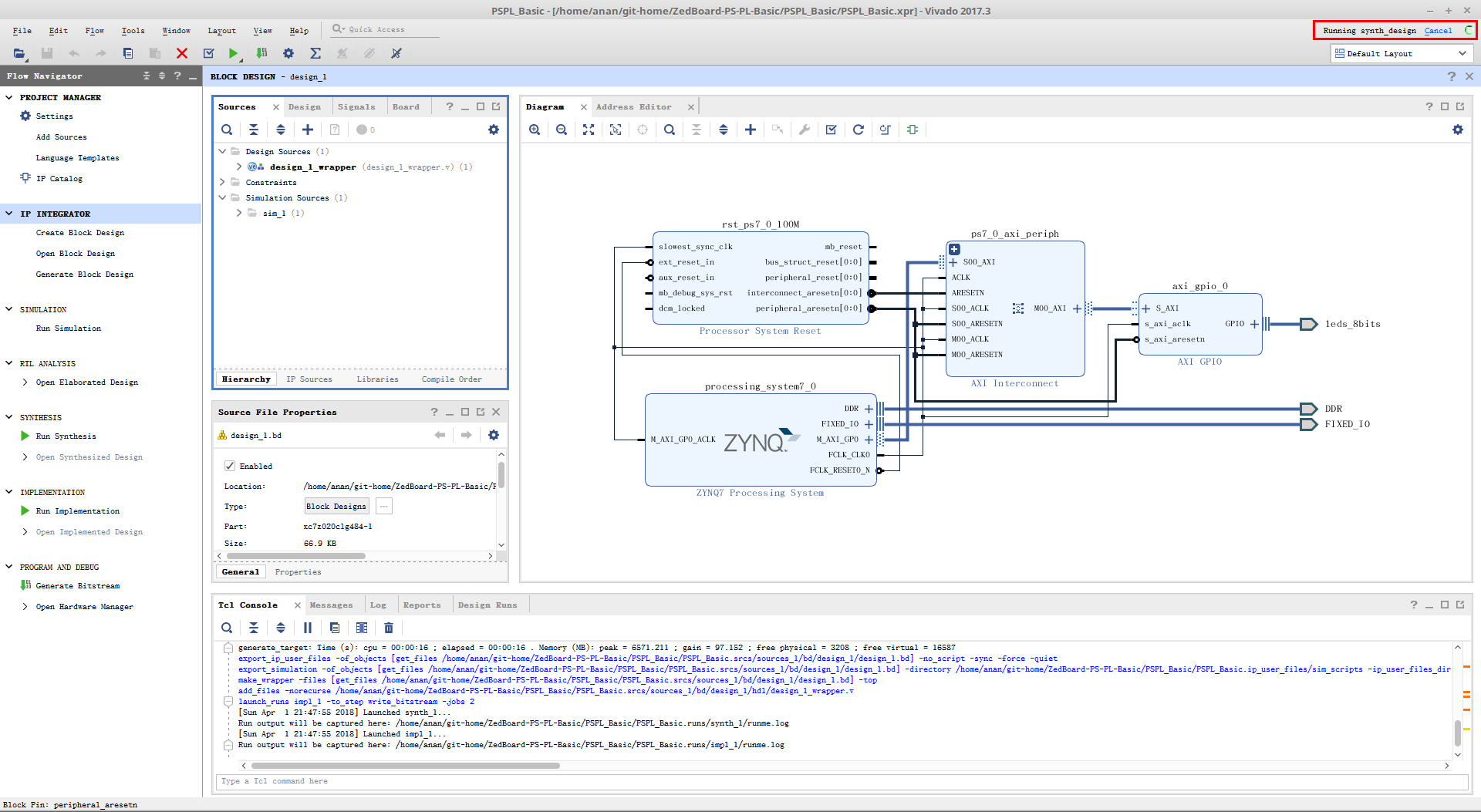Open the settings gear in main toolbar
Image resolution: width=1481 pixels, height=812 pixels.
pos(288,53)
